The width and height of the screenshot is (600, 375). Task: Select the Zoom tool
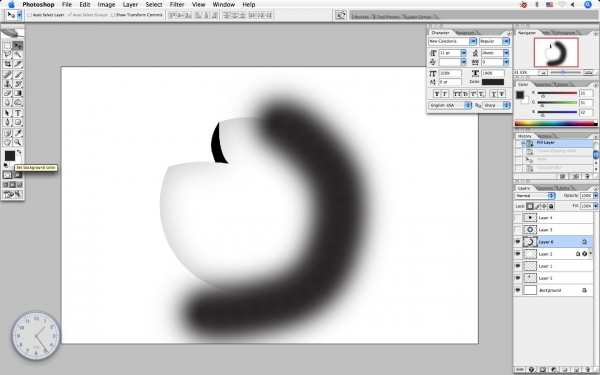point(18,142)
